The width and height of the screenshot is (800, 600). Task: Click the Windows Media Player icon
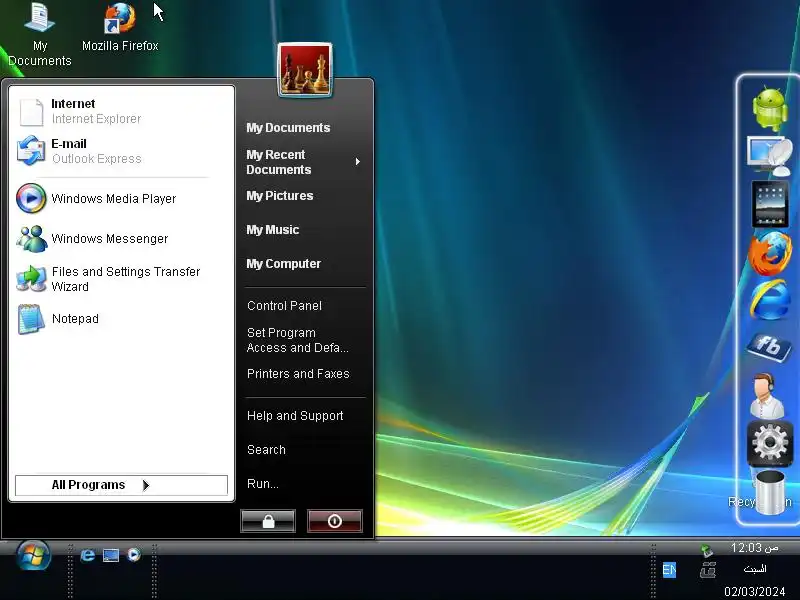coord(31,198)
